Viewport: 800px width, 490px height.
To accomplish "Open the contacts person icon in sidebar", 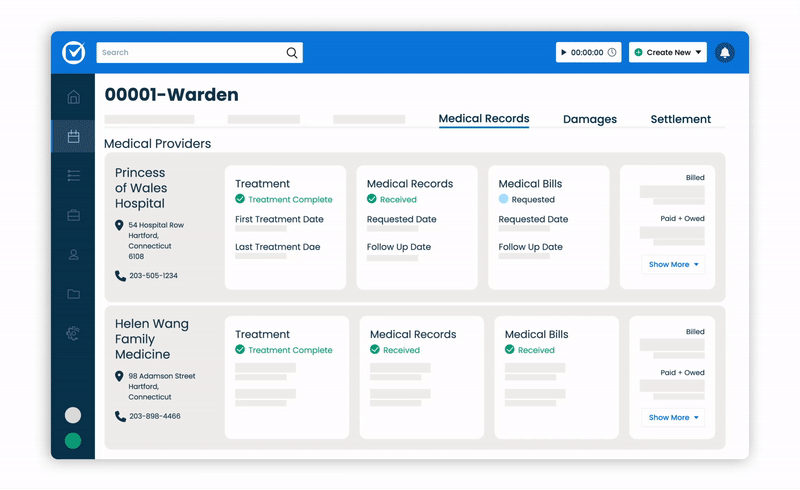I will pos(73,254).
